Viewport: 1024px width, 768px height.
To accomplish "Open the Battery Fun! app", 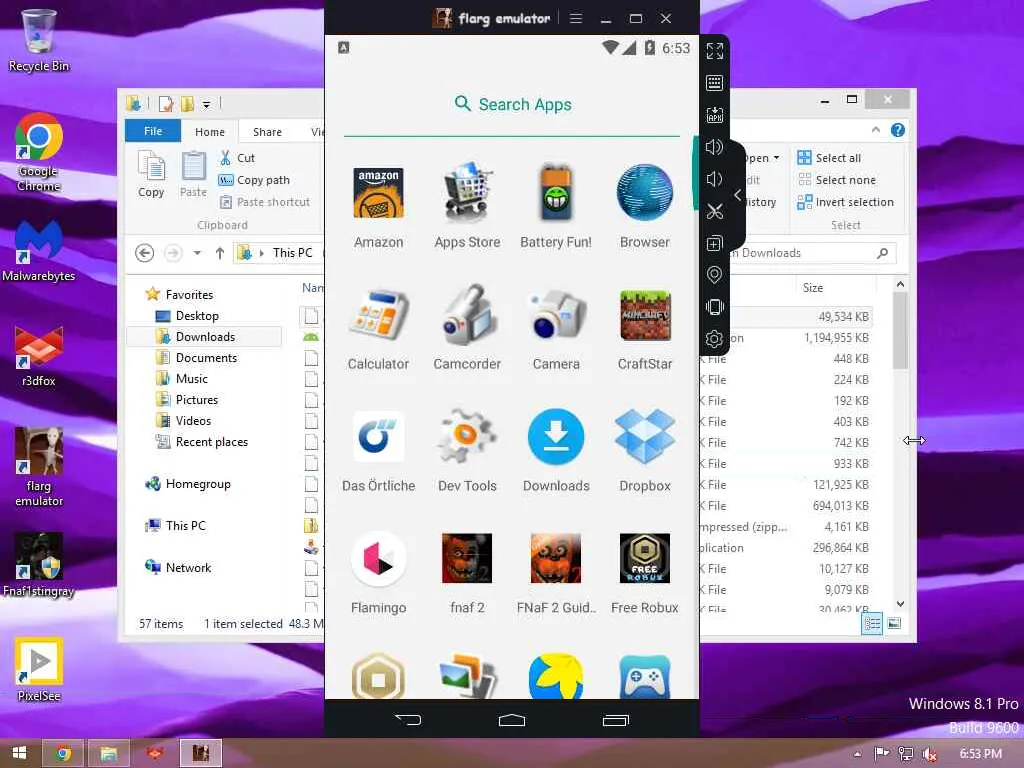I will click(556, 207).
